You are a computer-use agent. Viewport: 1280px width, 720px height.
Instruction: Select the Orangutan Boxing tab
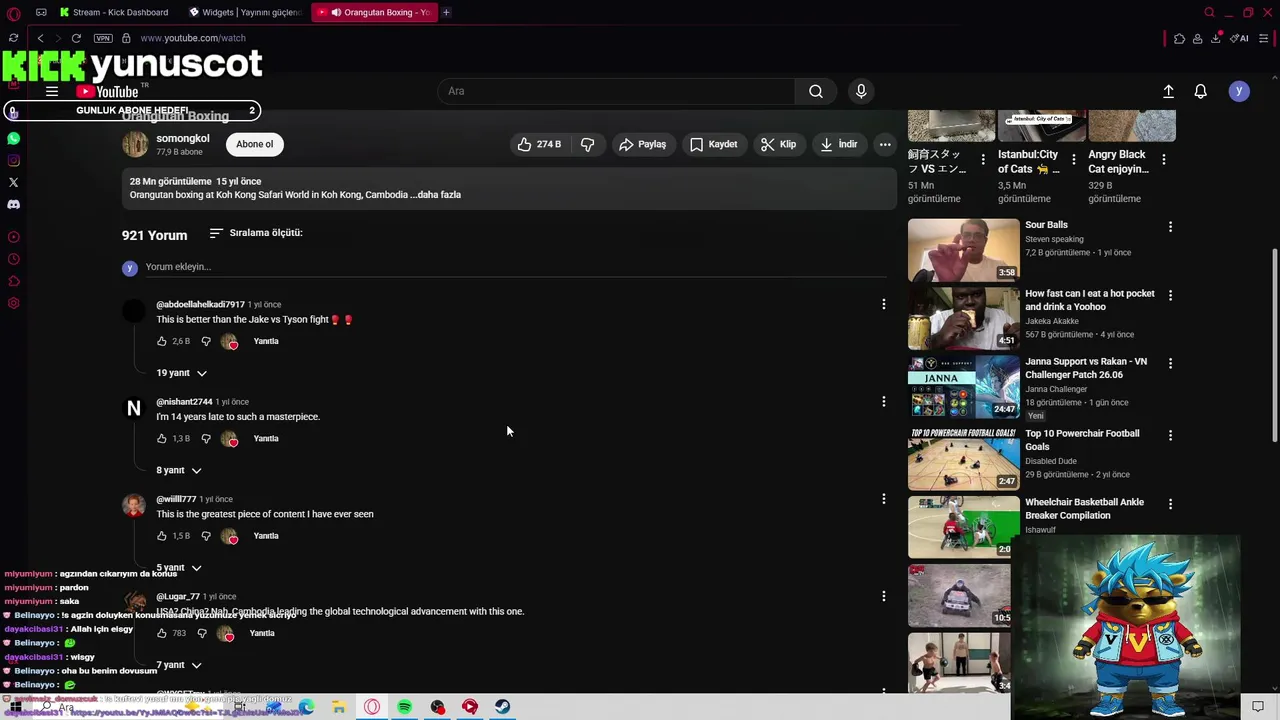pos(374,12)
